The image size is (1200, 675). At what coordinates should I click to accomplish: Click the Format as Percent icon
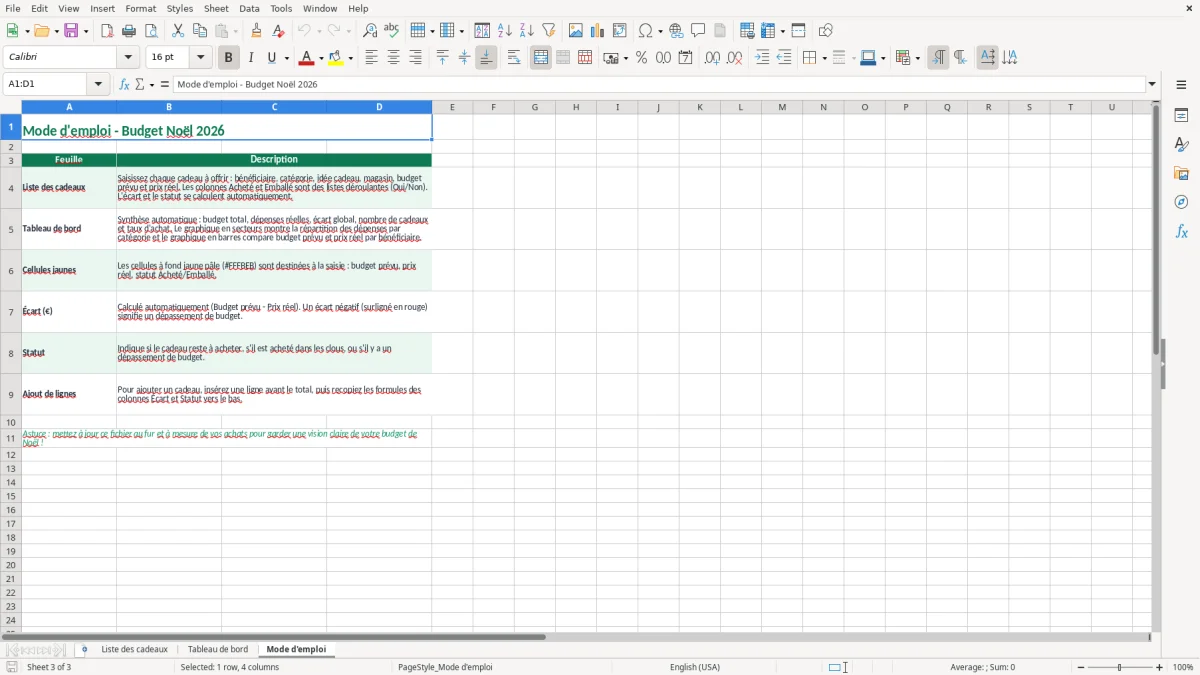pos(642,58)
